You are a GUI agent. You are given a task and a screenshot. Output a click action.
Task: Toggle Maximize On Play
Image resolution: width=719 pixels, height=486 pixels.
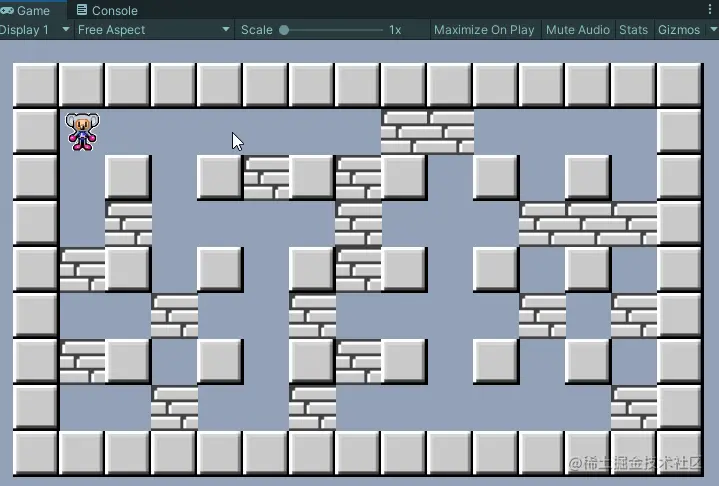[484, 30]
